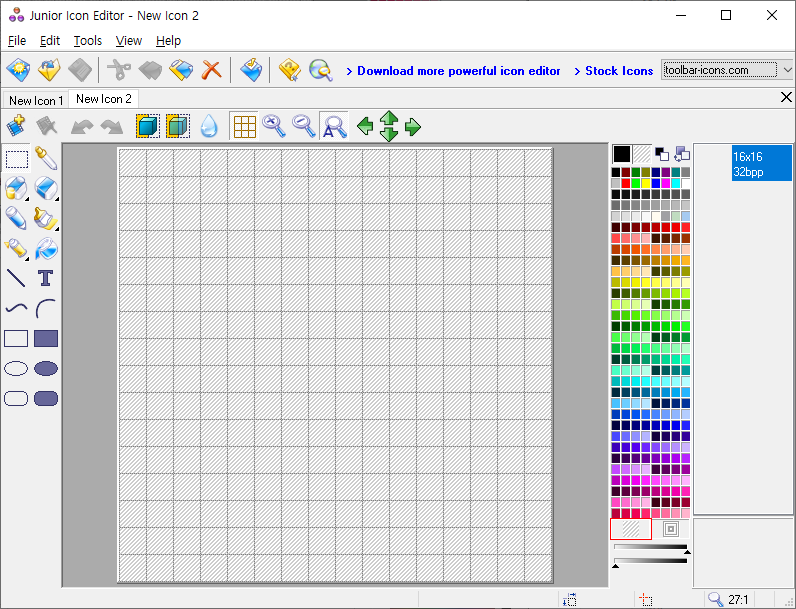Screen dimensions: 796x609
Task: Select the filled rectangle tool
Action: coord(46,339)
